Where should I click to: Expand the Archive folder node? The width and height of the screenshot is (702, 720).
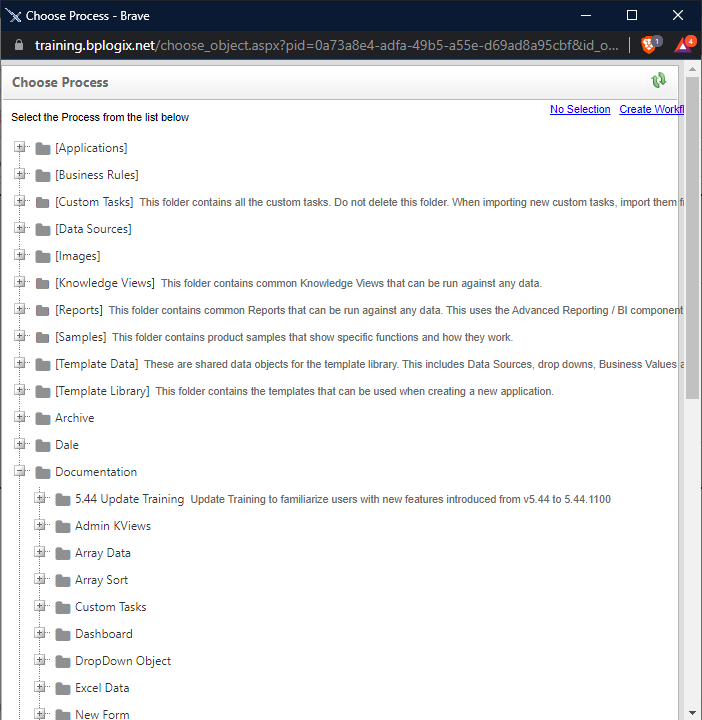[x=19, y=417]
